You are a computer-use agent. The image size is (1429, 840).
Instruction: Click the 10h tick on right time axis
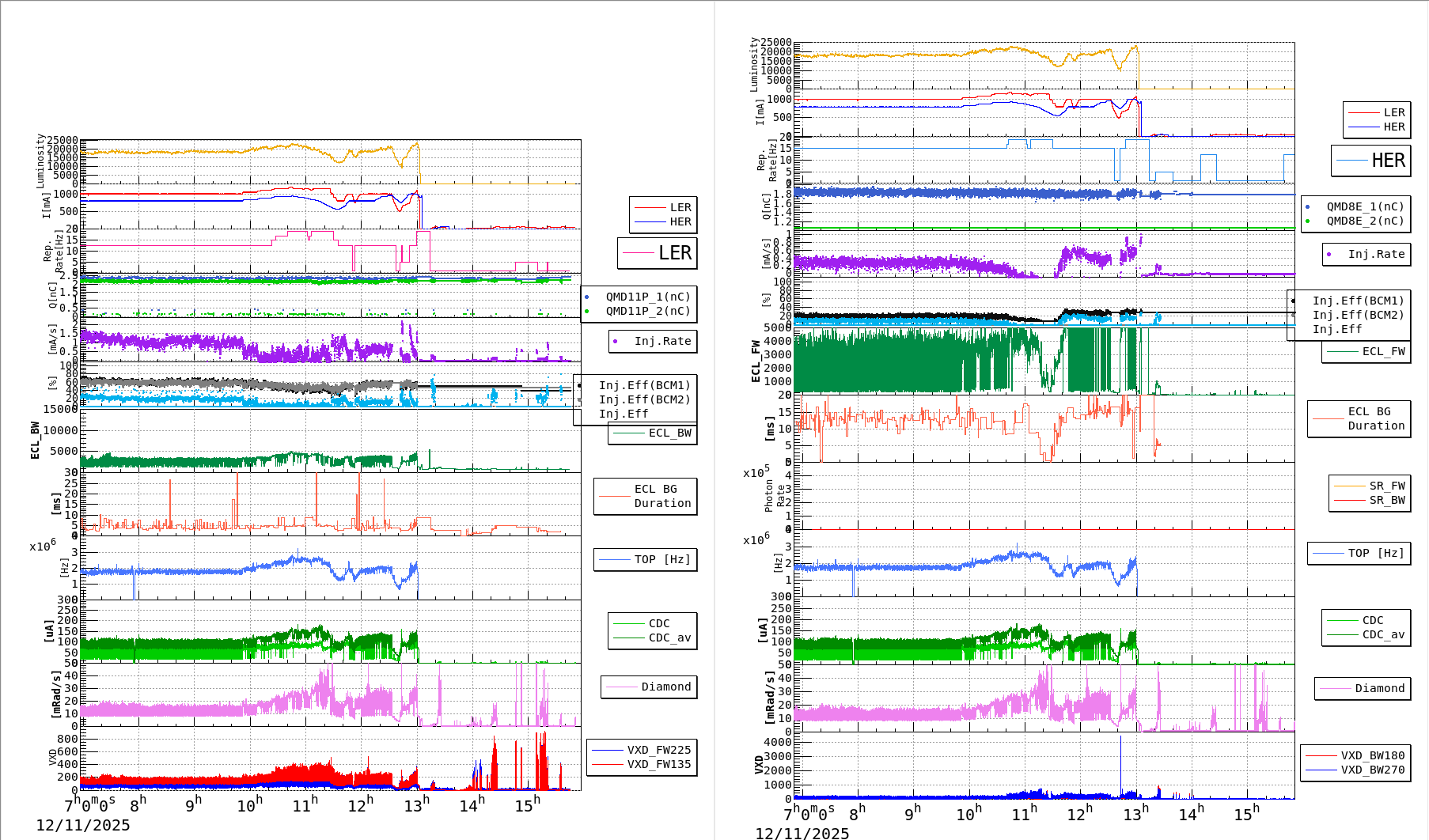point(968,814)
